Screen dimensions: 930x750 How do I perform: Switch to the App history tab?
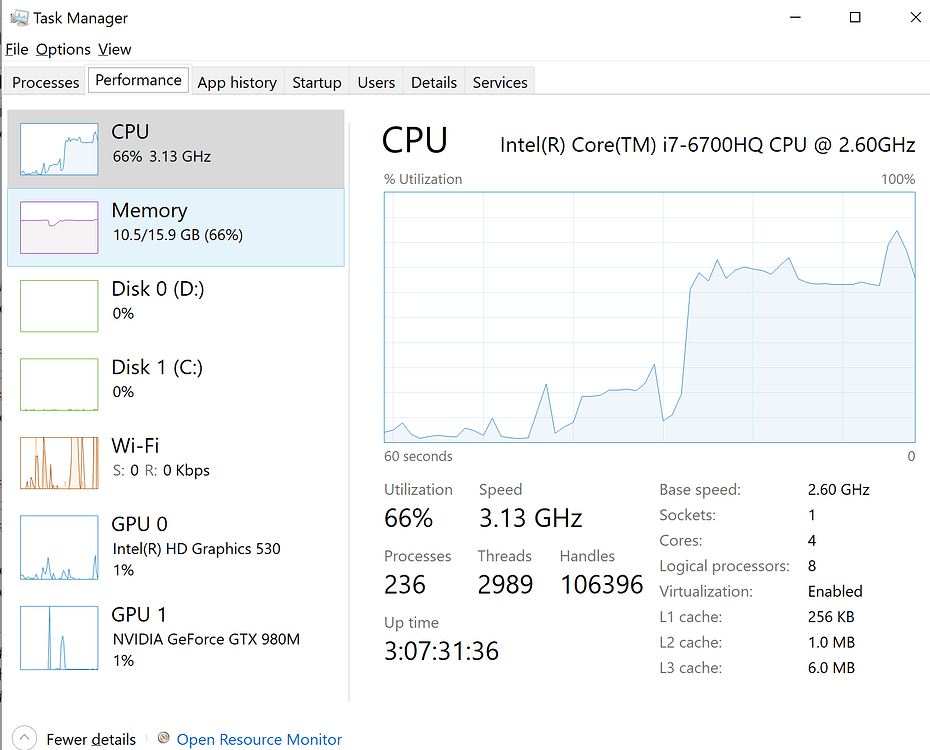click(237, 82)
